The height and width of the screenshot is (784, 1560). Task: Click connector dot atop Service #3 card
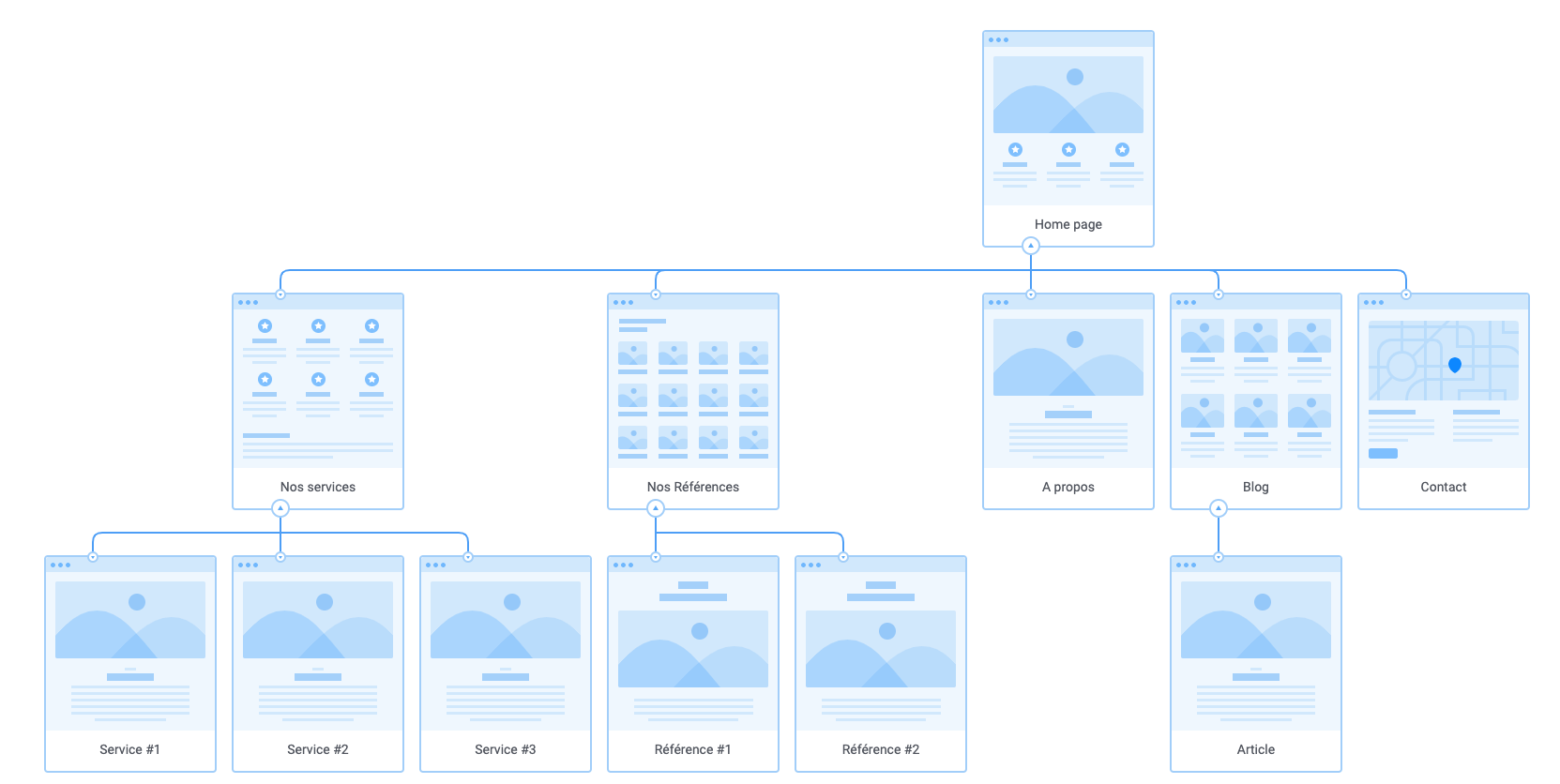point(467,557)
